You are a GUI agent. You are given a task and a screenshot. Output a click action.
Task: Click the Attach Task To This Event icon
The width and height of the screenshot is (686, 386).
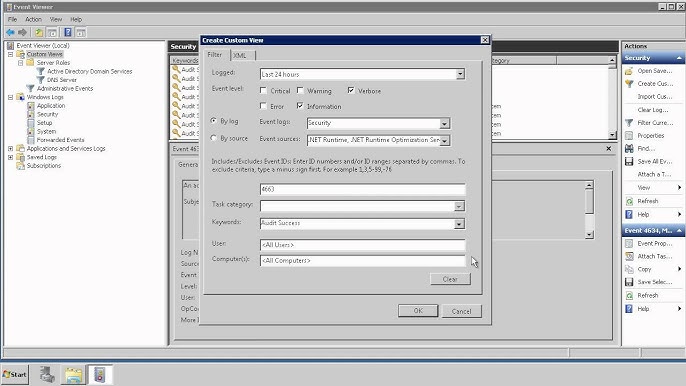coord(629,256)
